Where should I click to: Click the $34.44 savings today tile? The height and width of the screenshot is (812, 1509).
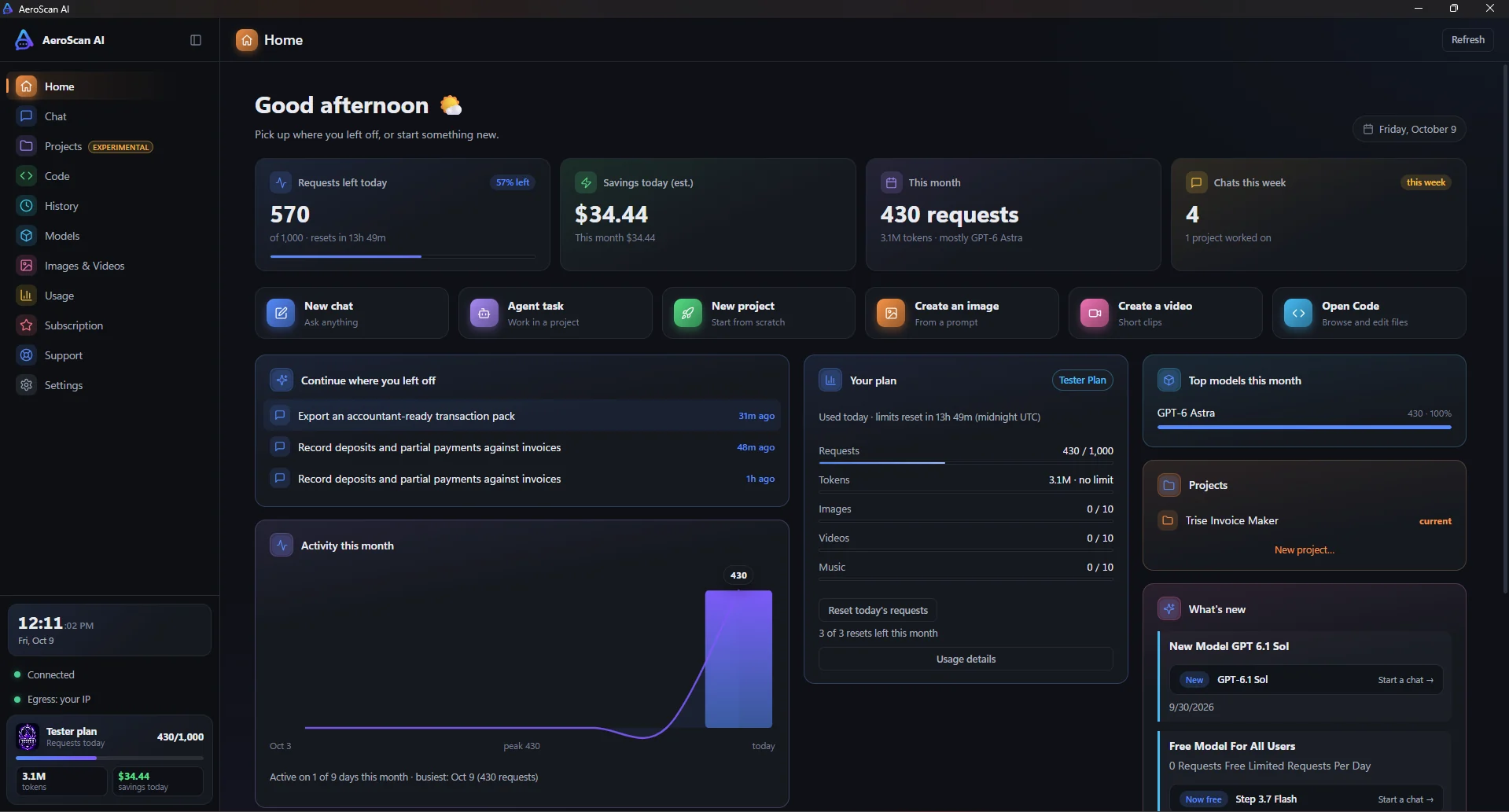[157, 781]
